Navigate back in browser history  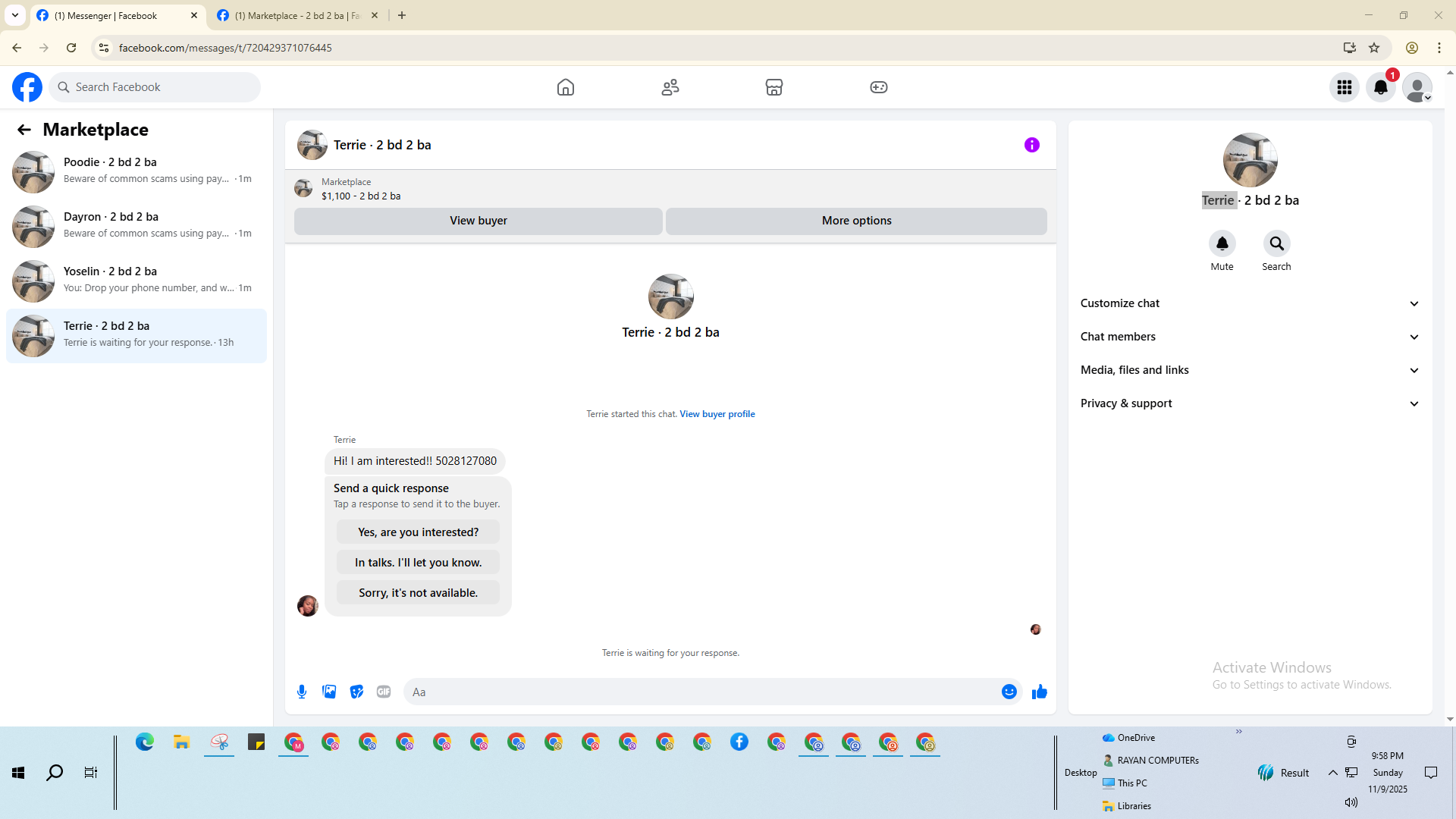(x=17, y=48)
